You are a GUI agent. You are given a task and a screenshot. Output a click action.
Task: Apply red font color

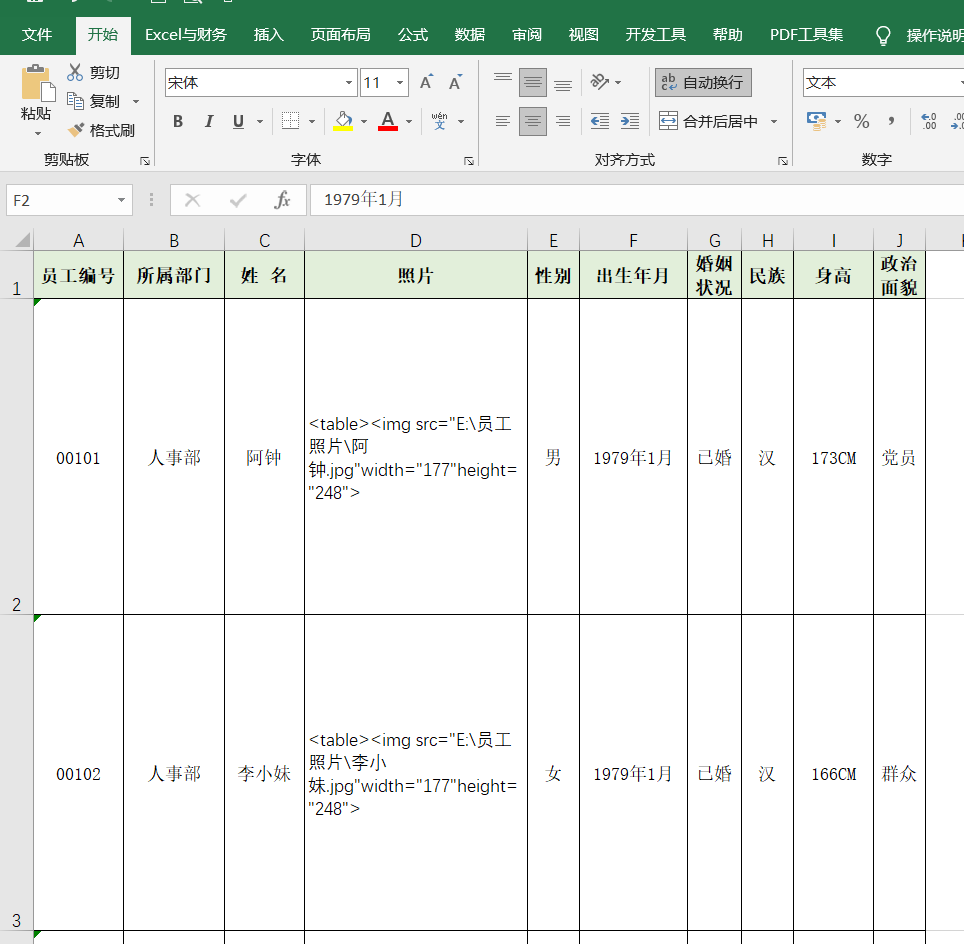tap(388, 121)
